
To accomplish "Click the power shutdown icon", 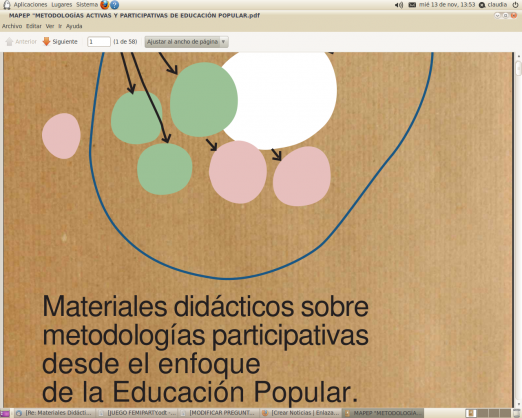I will 515,5.
